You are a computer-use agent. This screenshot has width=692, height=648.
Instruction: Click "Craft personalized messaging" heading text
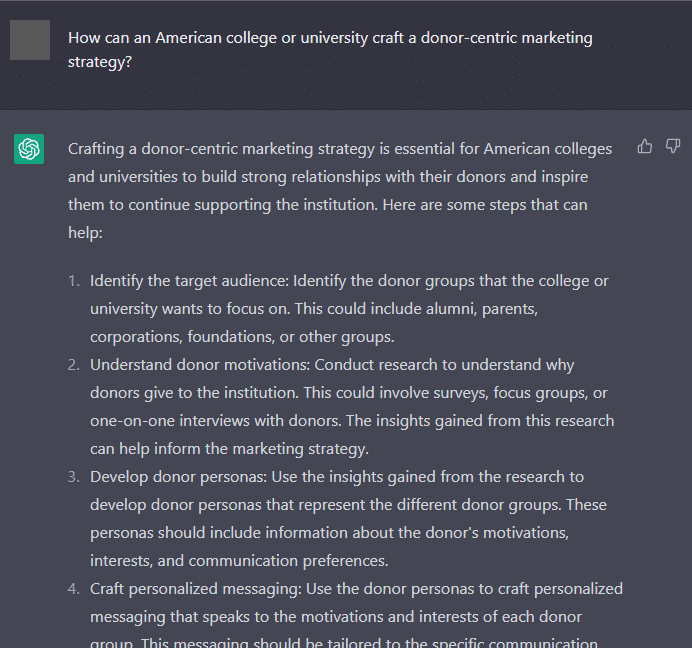coord(195,589)
